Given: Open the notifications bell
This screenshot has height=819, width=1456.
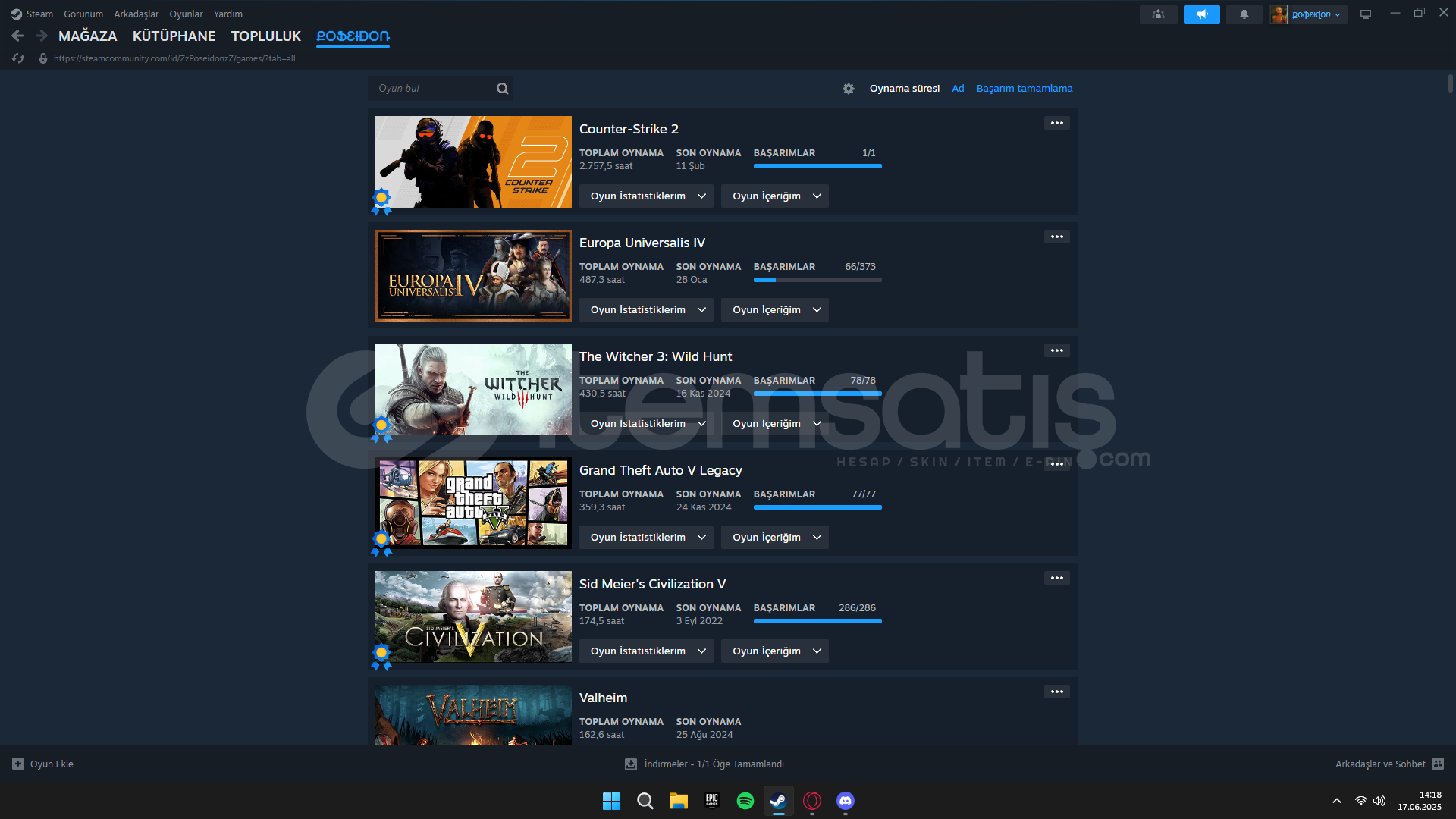Looking at the screenshot, I should pos(1244,14).
